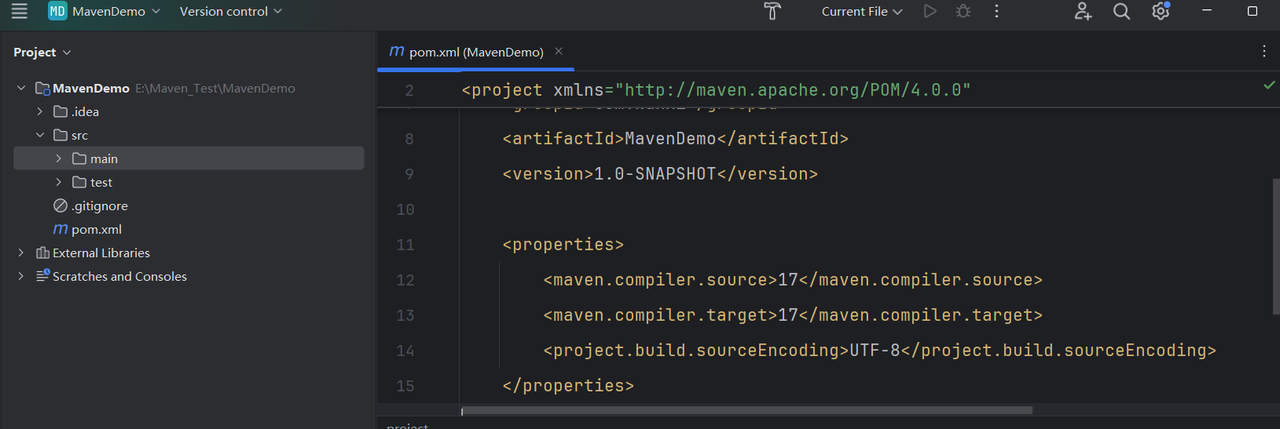This screenshot has height=429, width=1280.
Task: Open the Version control dropdown
Action: pos(230,12)
